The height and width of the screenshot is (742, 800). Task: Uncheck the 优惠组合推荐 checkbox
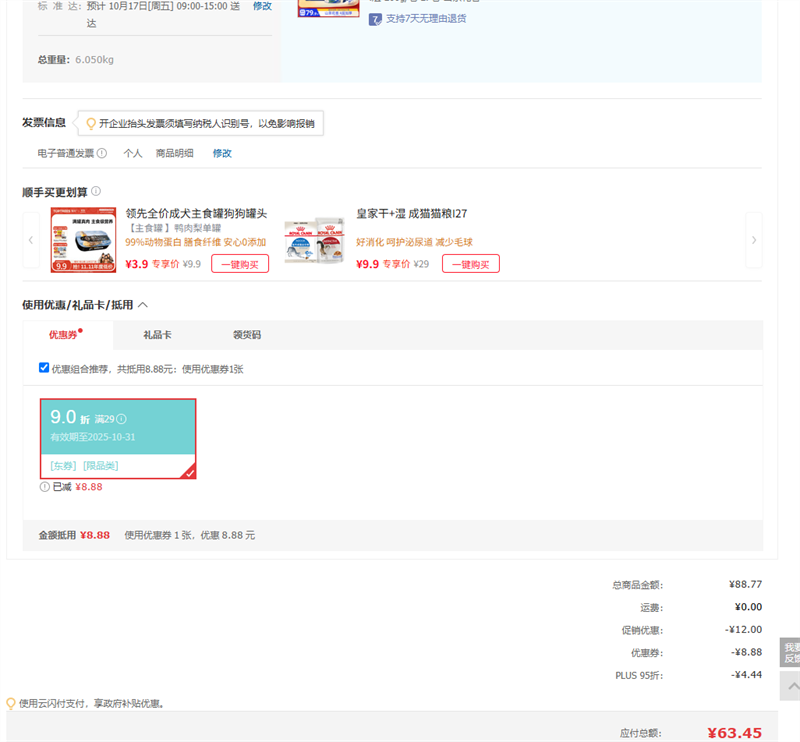point(44,367)
